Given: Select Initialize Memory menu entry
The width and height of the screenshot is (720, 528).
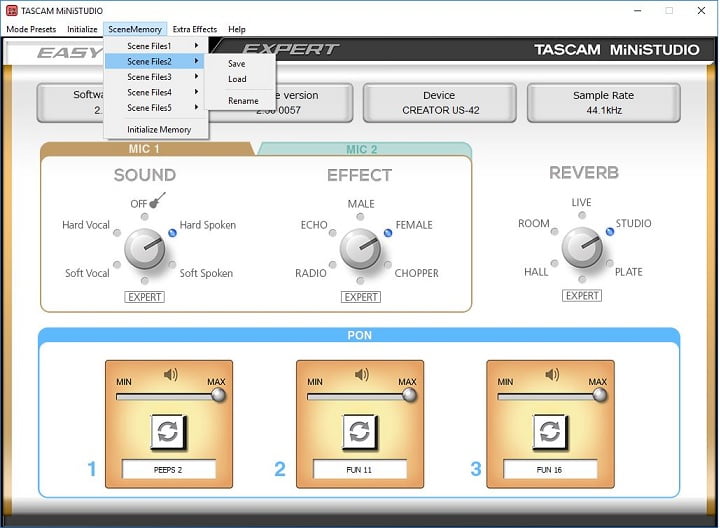Looking at the screenshot, I should pos(156,129).
